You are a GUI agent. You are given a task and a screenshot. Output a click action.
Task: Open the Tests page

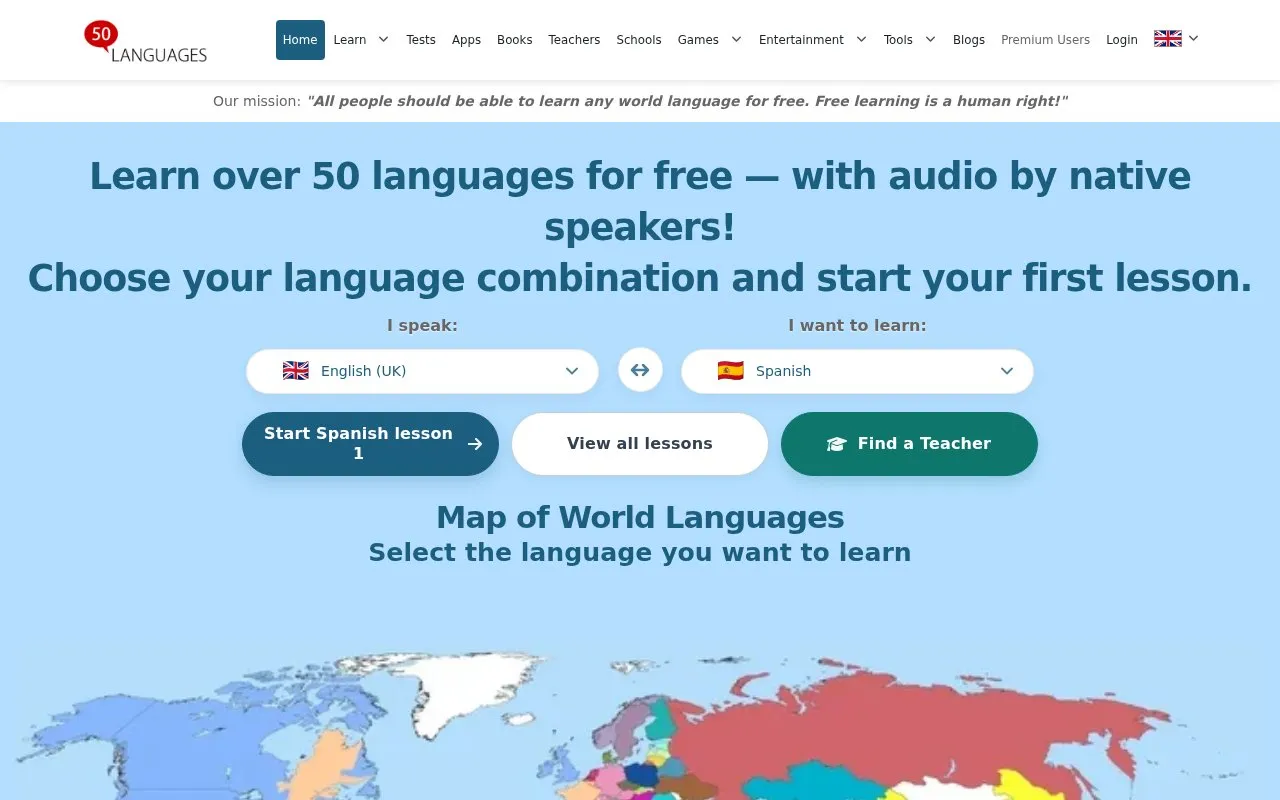421,40
